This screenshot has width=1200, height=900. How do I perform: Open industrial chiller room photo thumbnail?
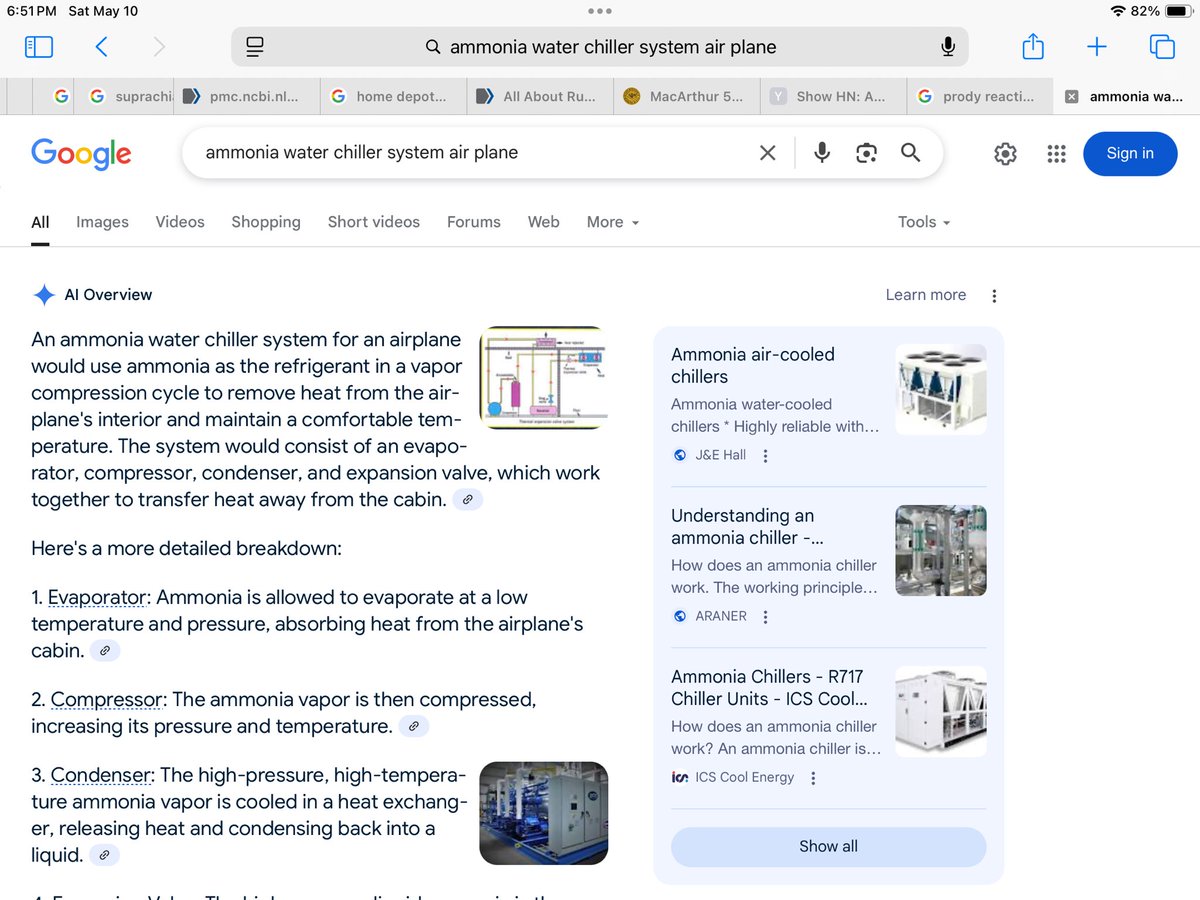point(543,813)
